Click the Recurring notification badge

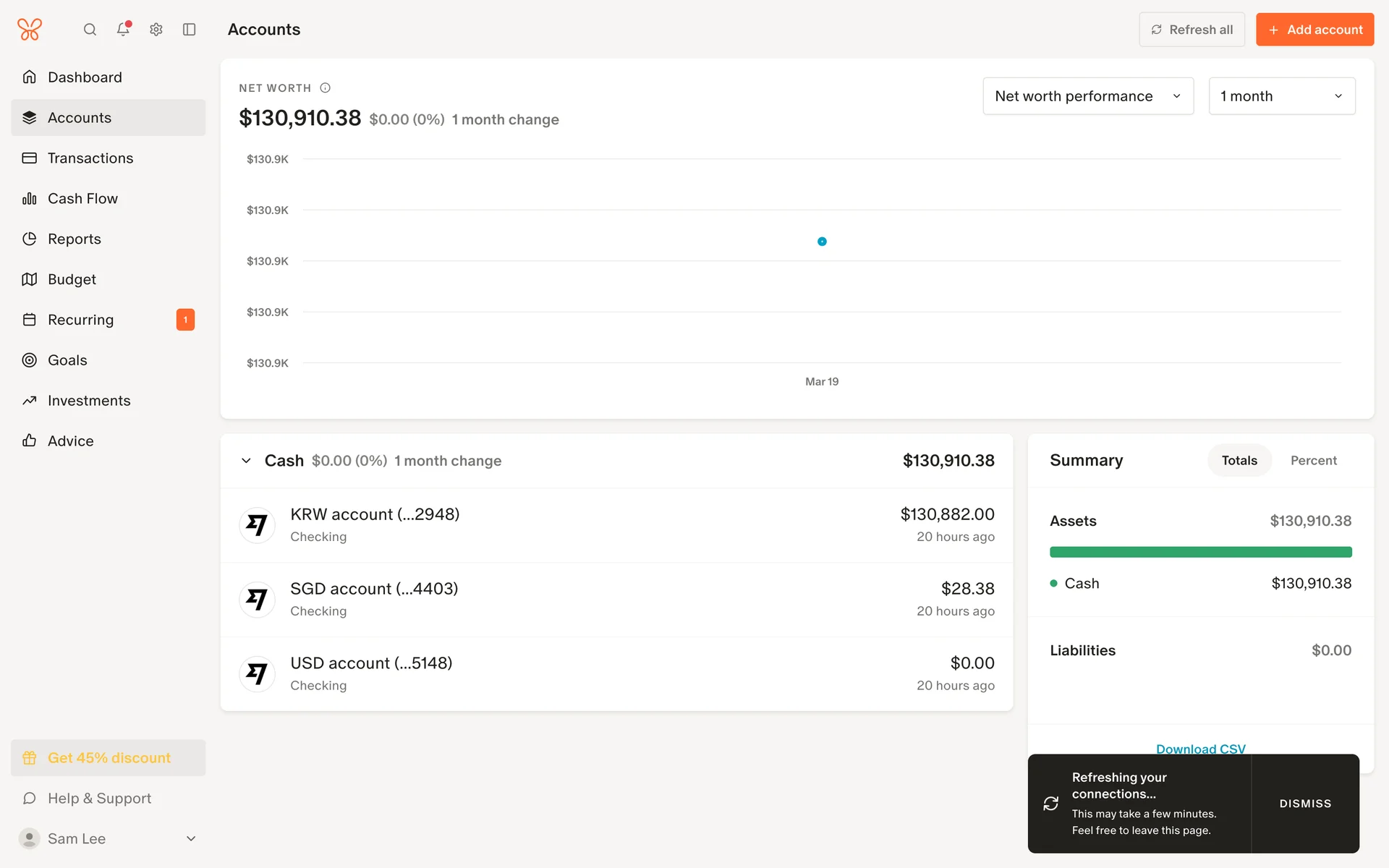click(185, 320)
